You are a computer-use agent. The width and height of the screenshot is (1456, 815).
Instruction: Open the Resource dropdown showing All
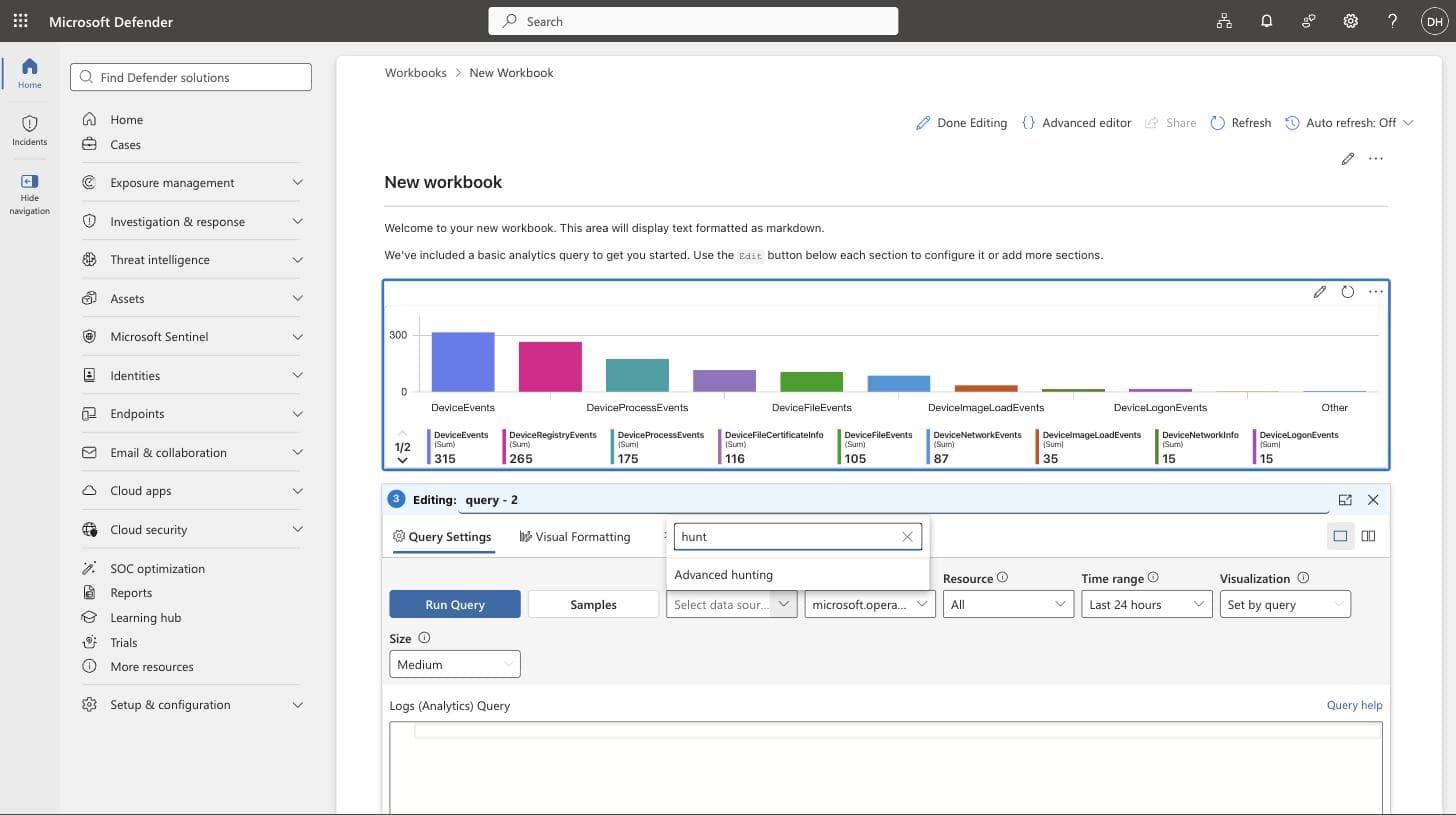tap(1008, 604)
